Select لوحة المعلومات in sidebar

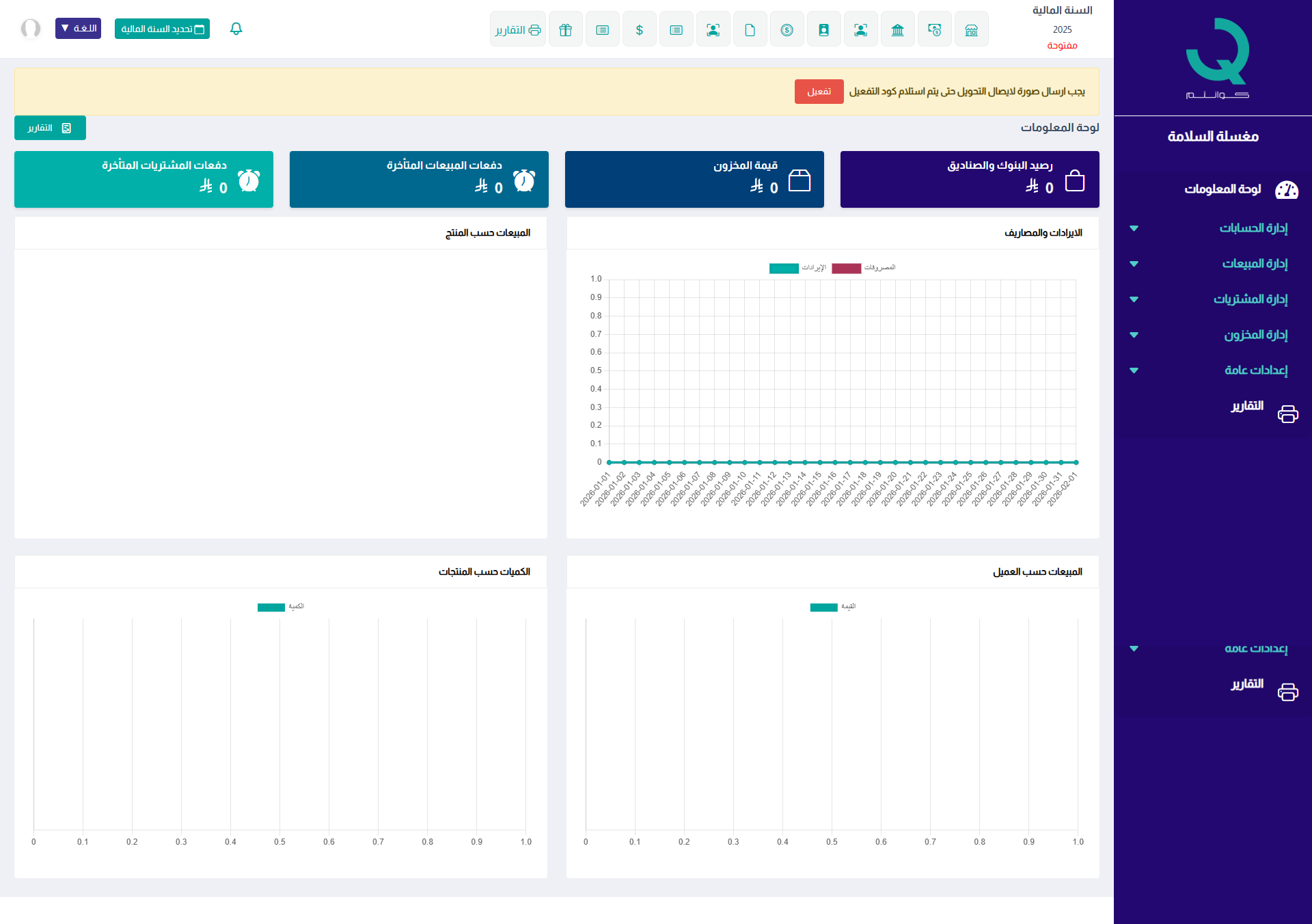coord(1222,189)
